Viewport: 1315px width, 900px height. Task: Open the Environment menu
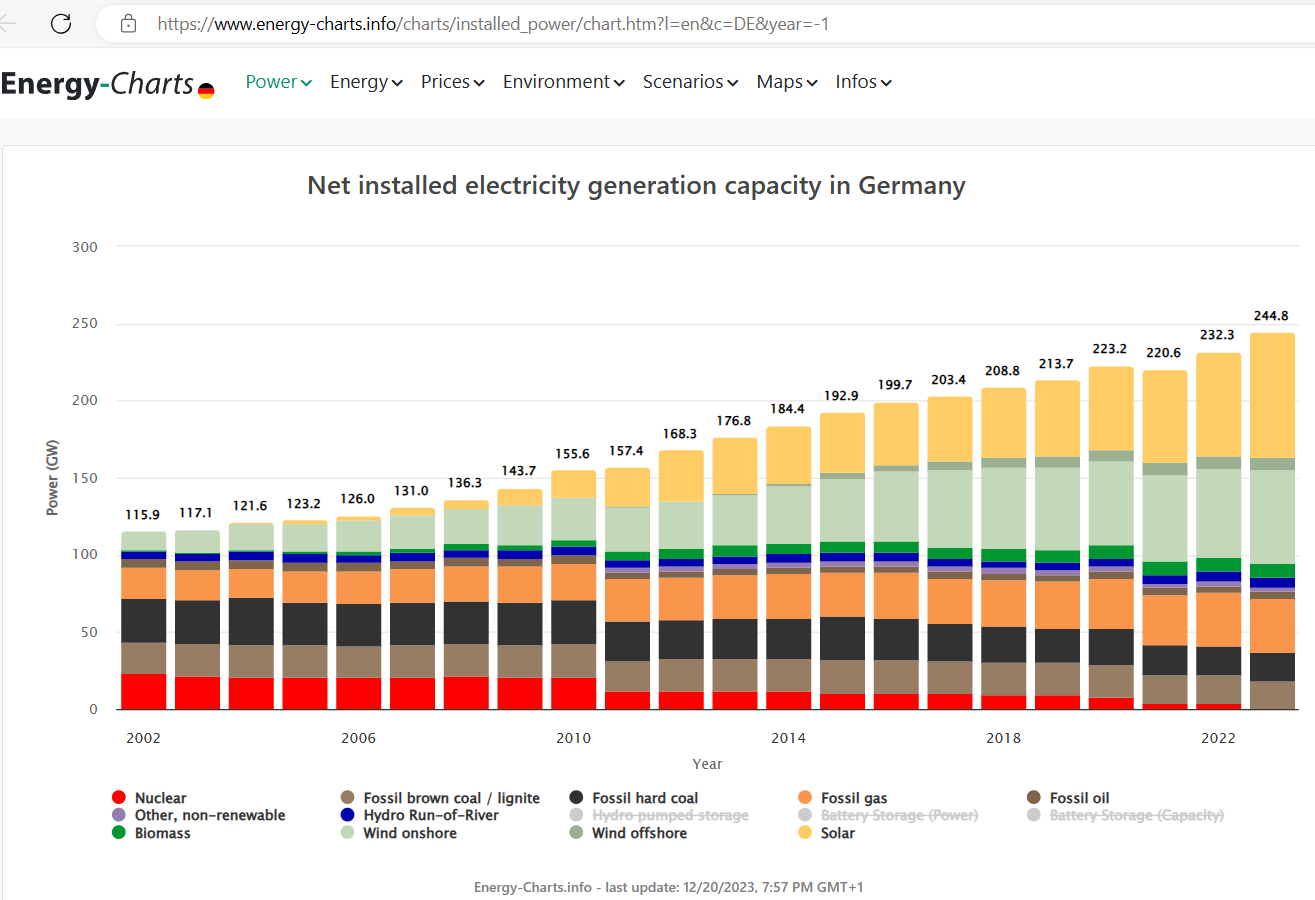(x=564, y=82)
